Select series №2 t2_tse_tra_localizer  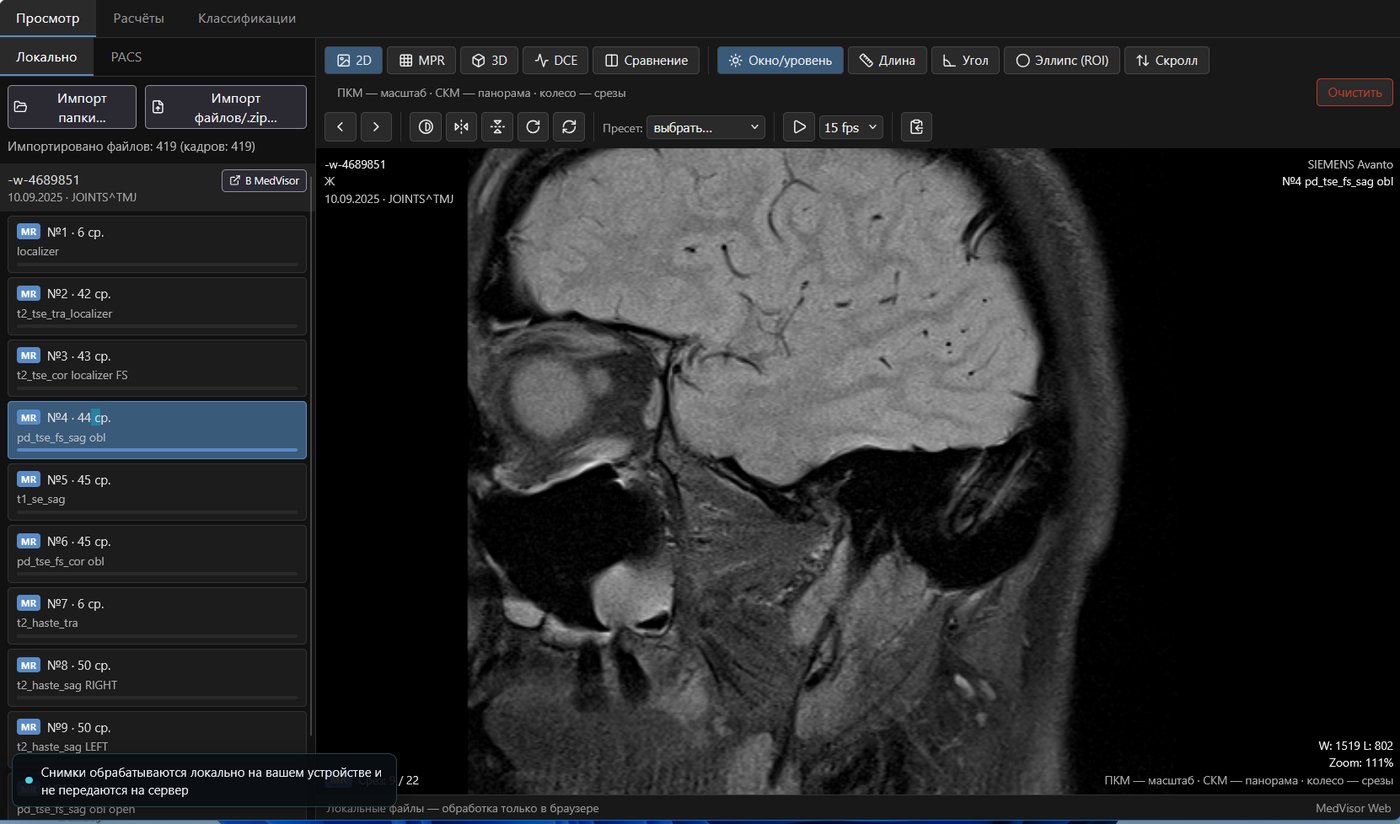click(157, 305)
